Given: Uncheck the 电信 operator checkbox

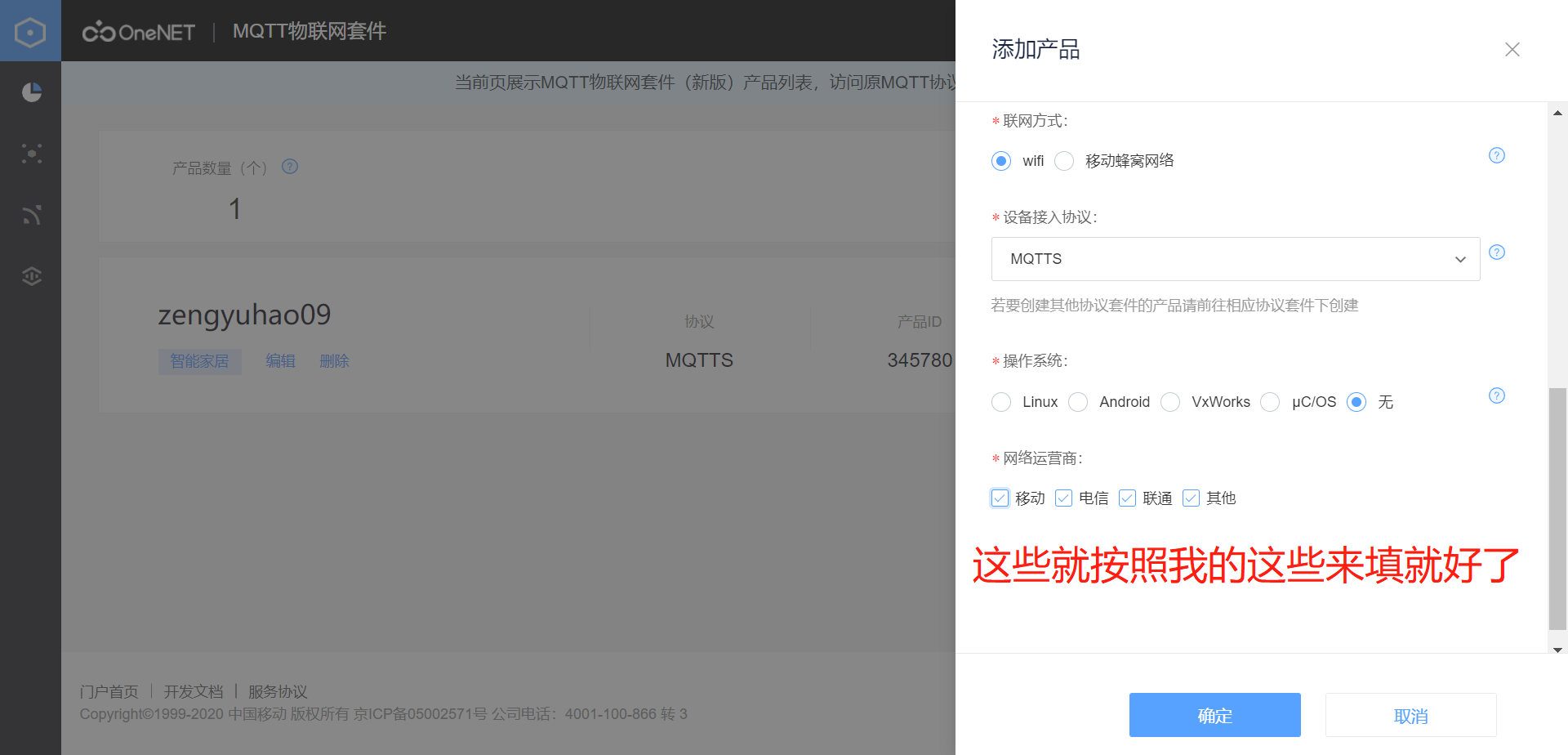Looking at the screenshot, I should click(x=1063, y=498).
